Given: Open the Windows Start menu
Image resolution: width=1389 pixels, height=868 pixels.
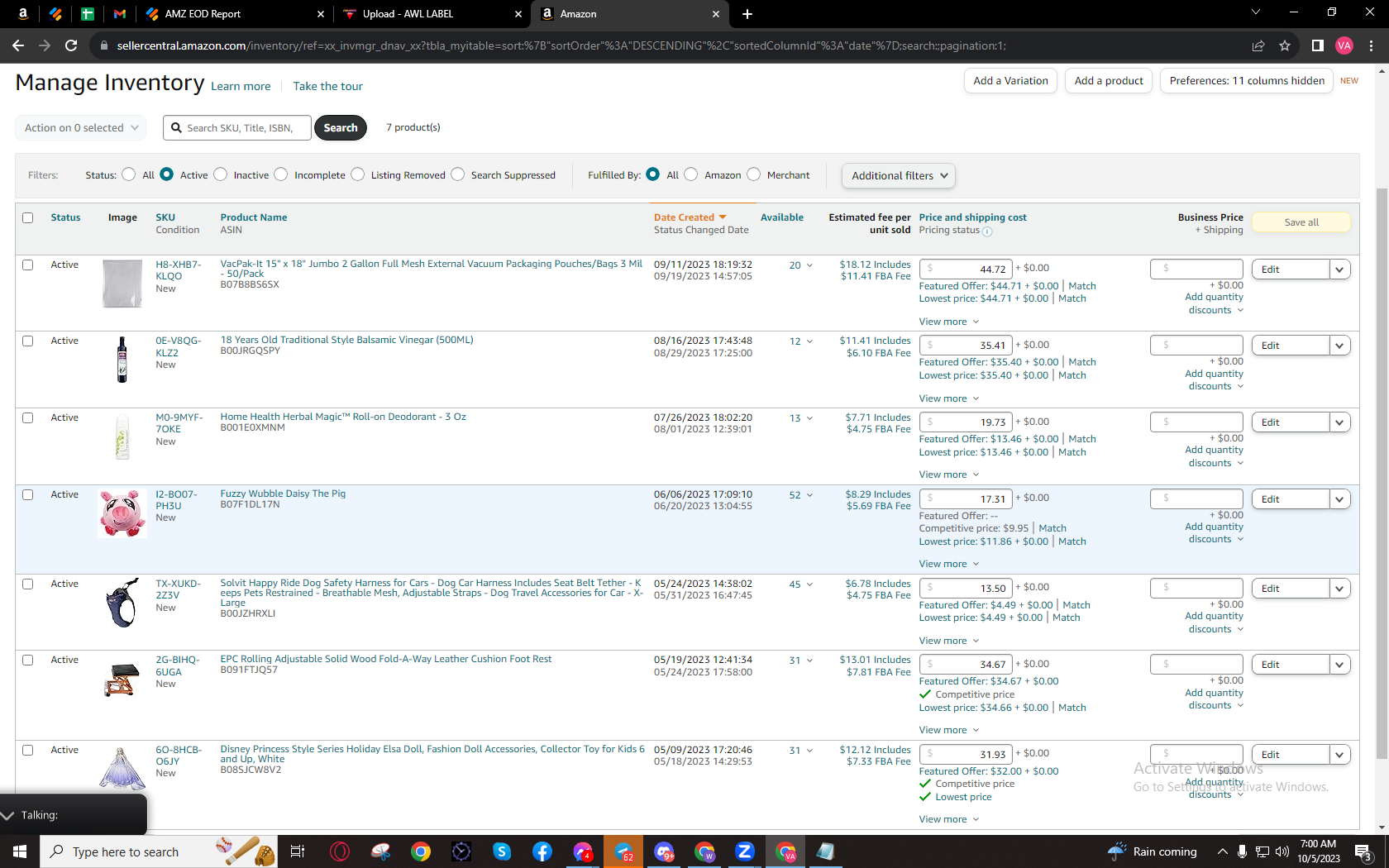Looking at the screenshot, I should [20, 851].
